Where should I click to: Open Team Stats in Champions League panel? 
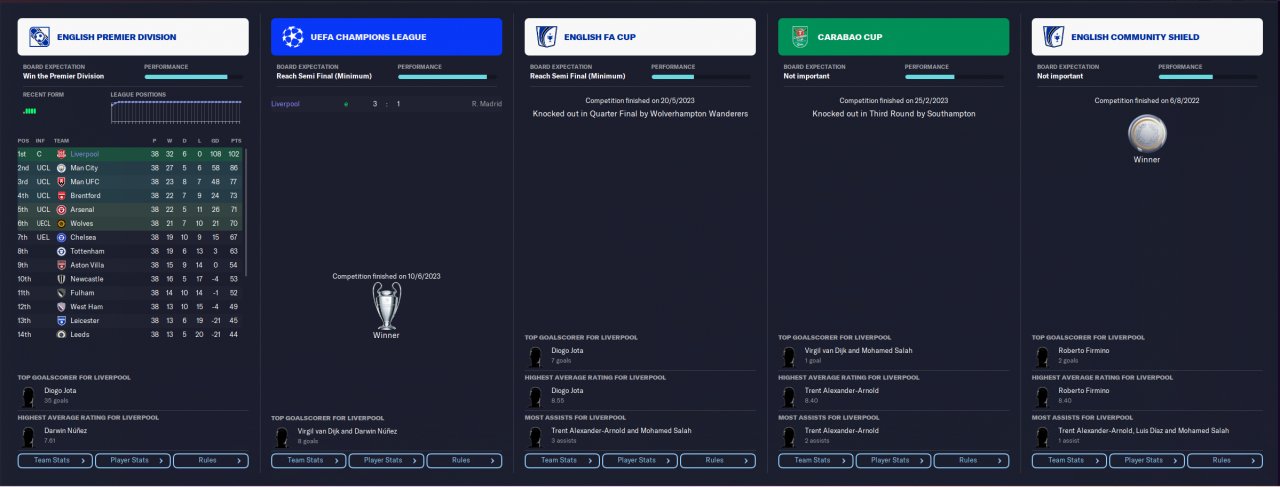tap(309, 460)
